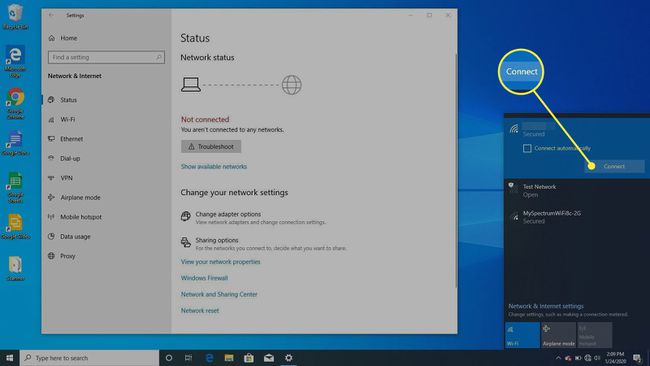Image resolution: width=650 pixels, height=366 pixels.
Task: Tick the Connect automatically checkbox
Action: [527, 148]
